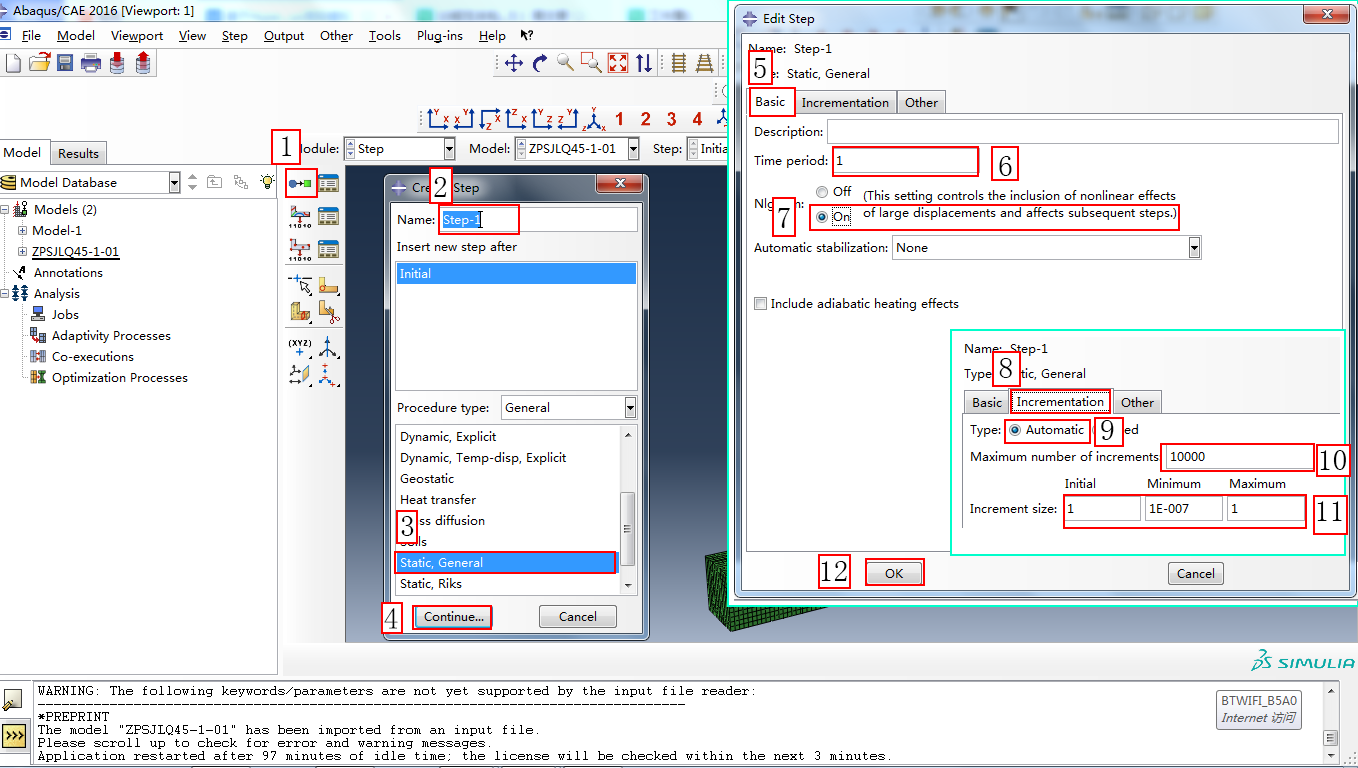Open the History Output Manager icon

coord(328,248)
